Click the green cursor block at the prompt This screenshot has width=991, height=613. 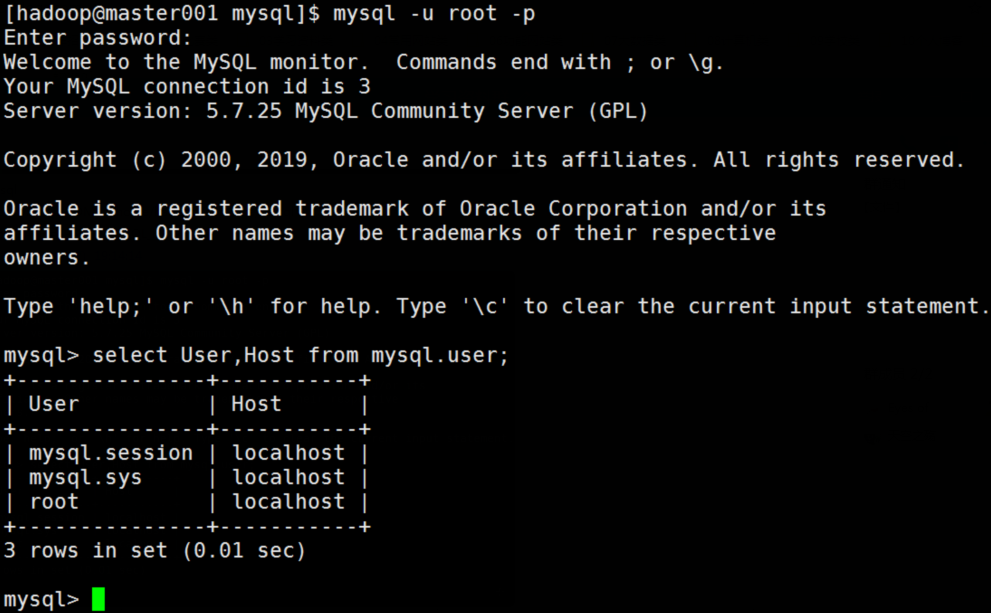[x=98, y=599]
